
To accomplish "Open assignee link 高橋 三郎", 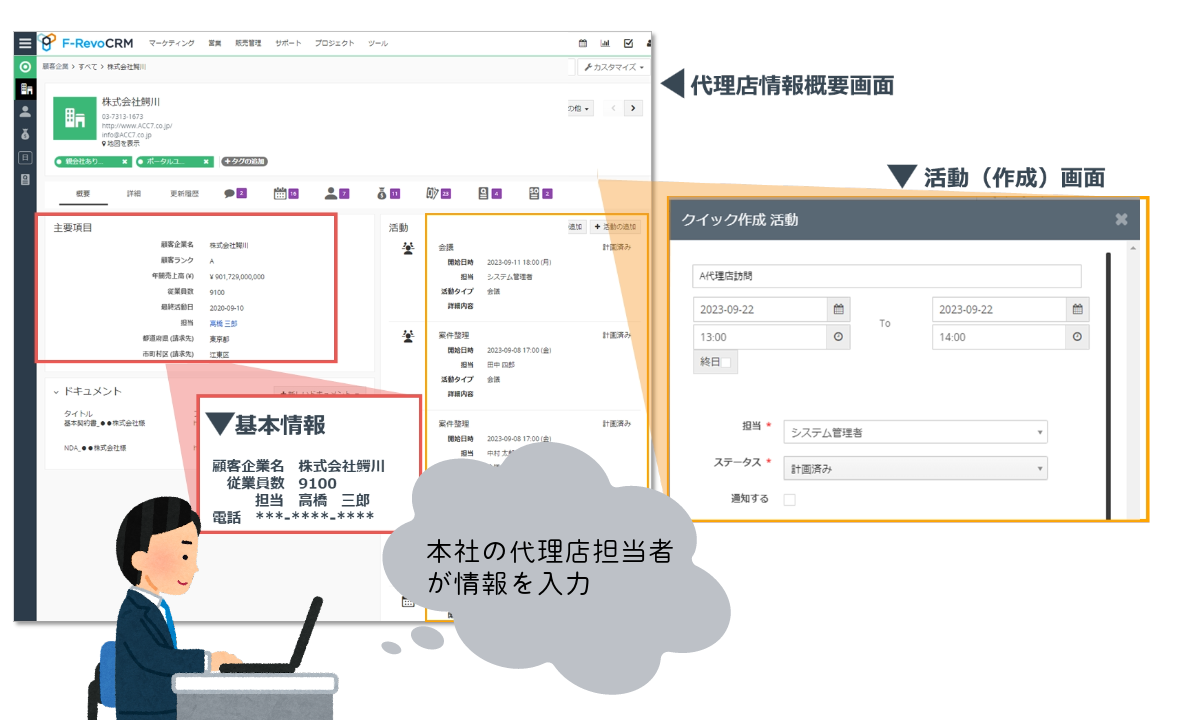I will tap(224, 323).
